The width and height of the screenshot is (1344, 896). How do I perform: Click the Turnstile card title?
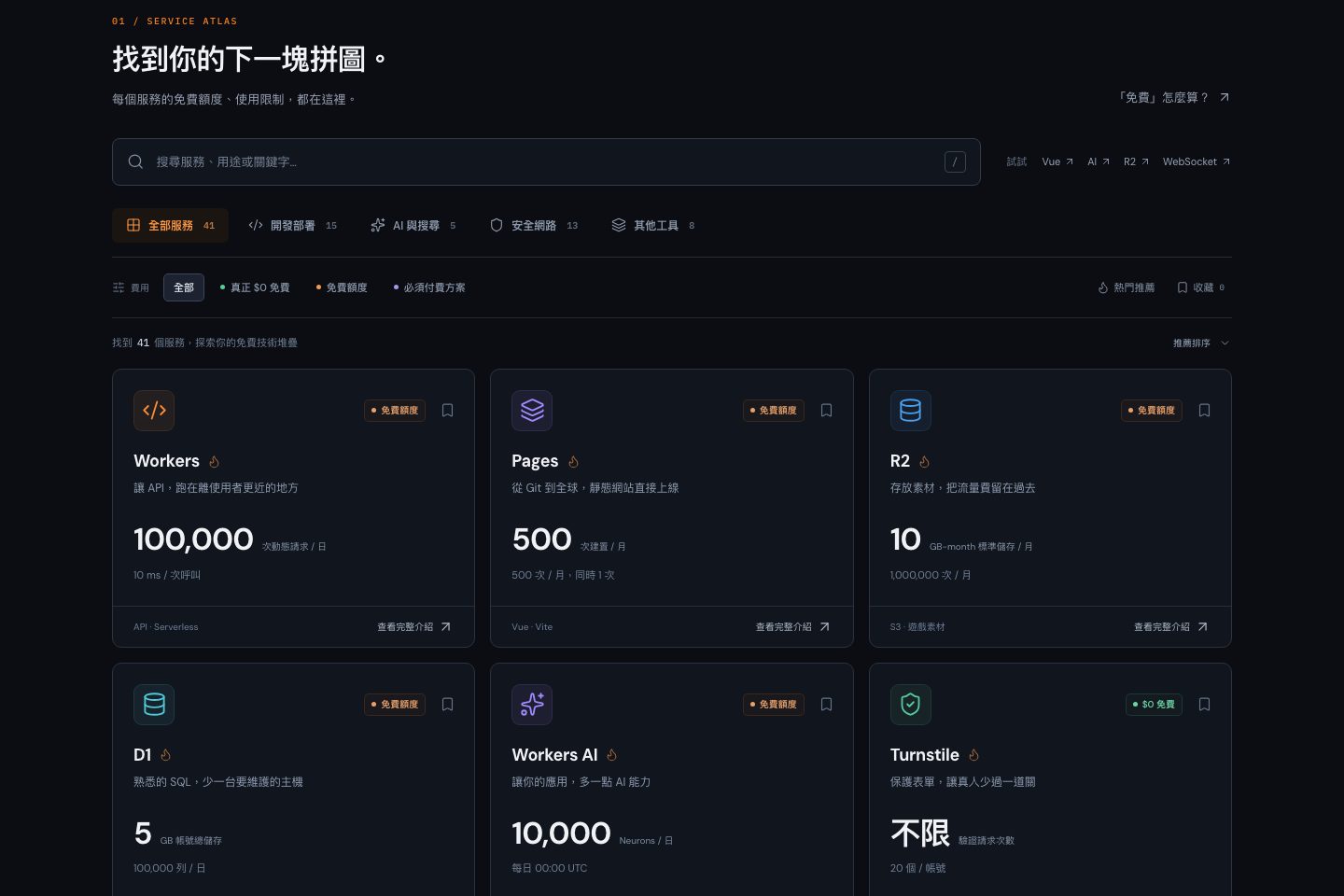pyautogui.click(x=925, y=754)
